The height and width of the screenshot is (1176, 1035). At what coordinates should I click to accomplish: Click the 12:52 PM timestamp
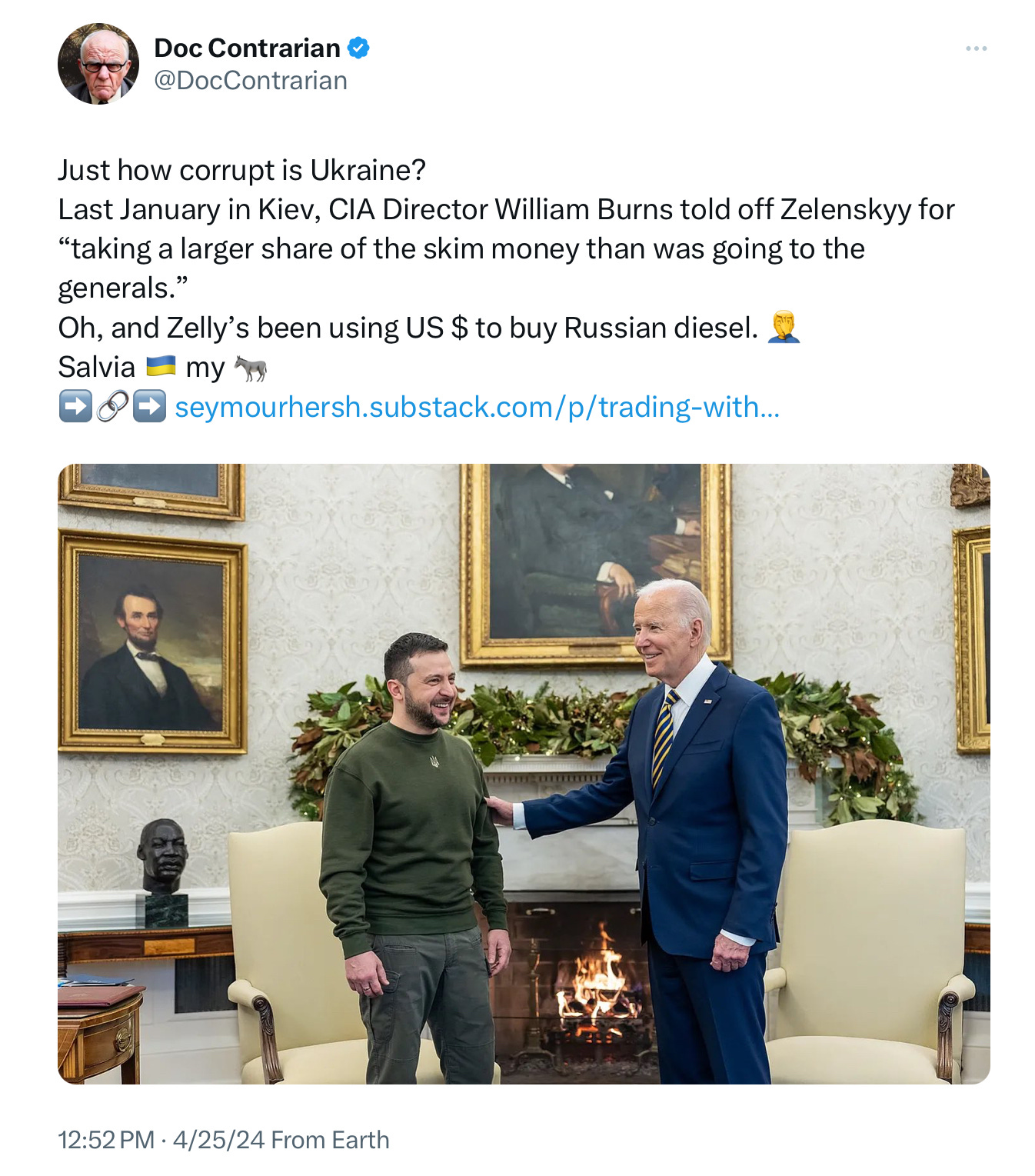[x=106, y=1140]
